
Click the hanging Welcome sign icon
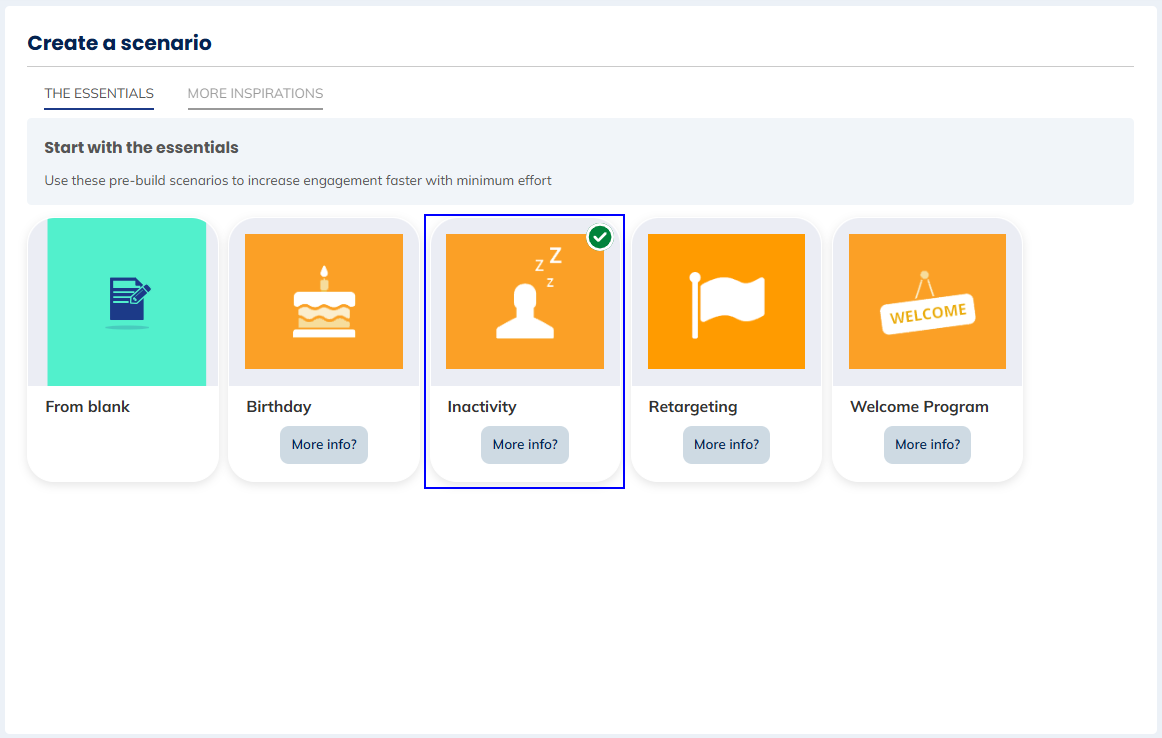coord(927,304)
